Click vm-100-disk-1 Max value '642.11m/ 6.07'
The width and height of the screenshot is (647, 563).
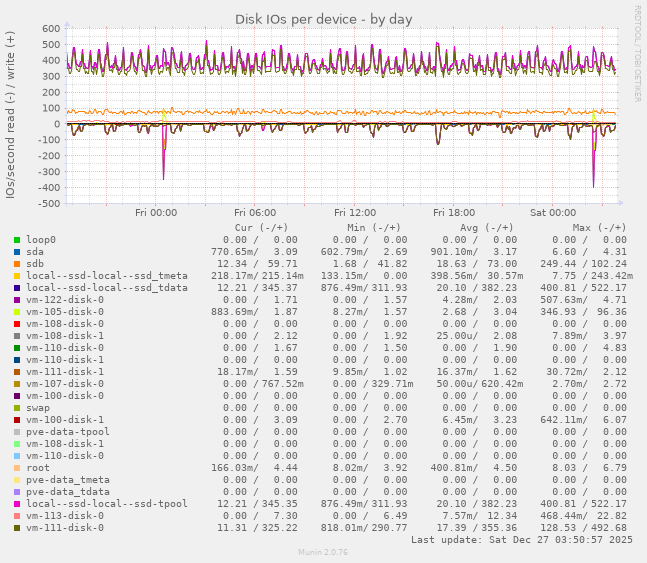tap(583, 420)
